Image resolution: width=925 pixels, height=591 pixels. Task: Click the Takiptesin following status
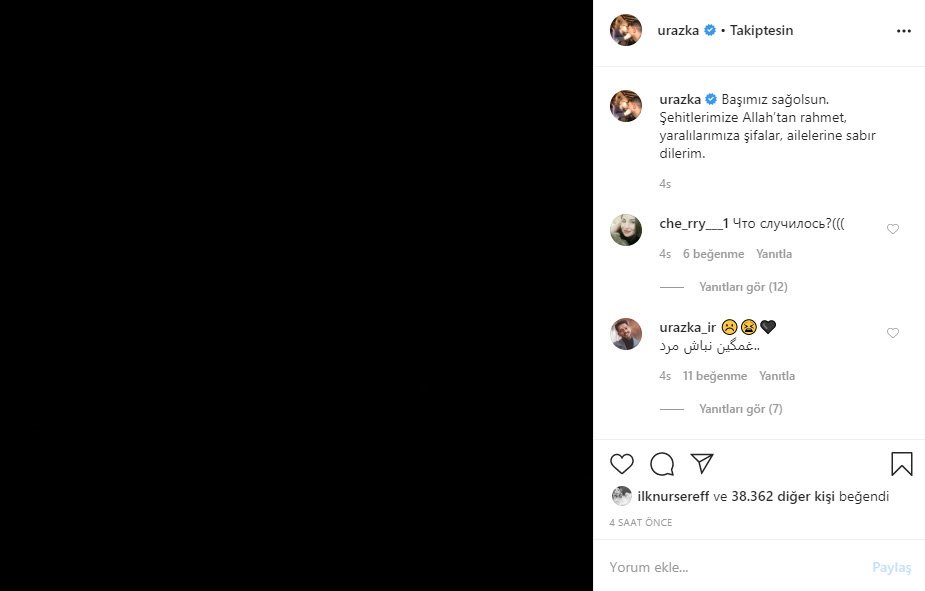(761, 30)
